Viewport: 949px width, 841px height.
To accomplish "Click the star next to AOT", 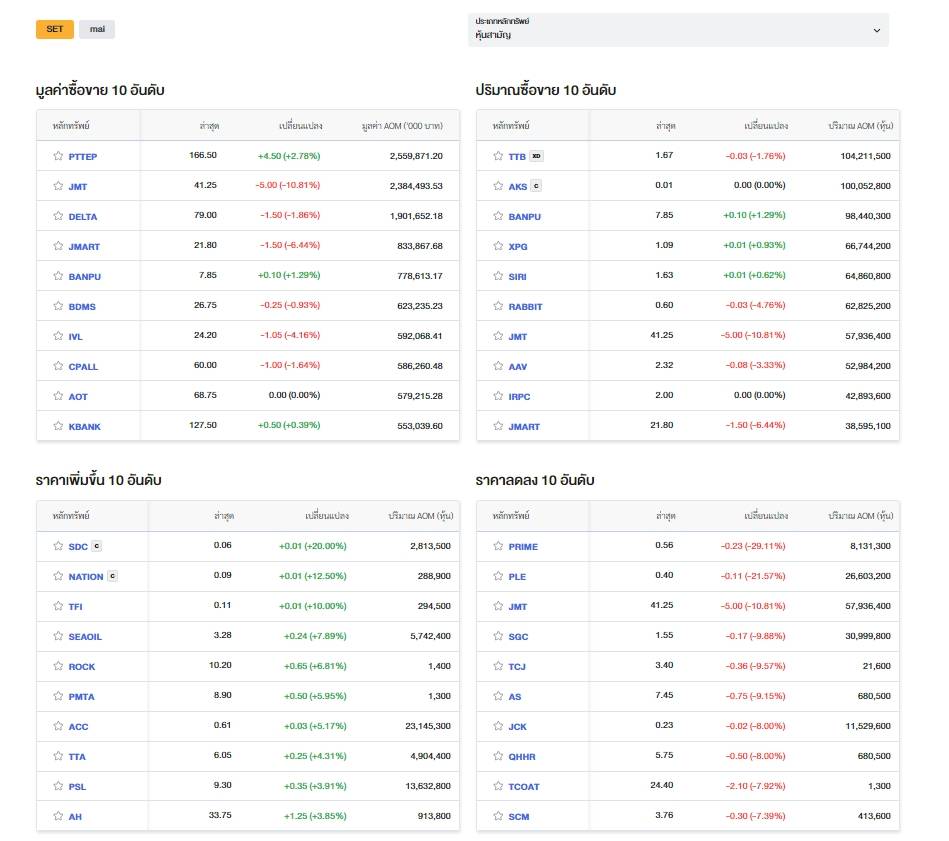I will 58,396.
